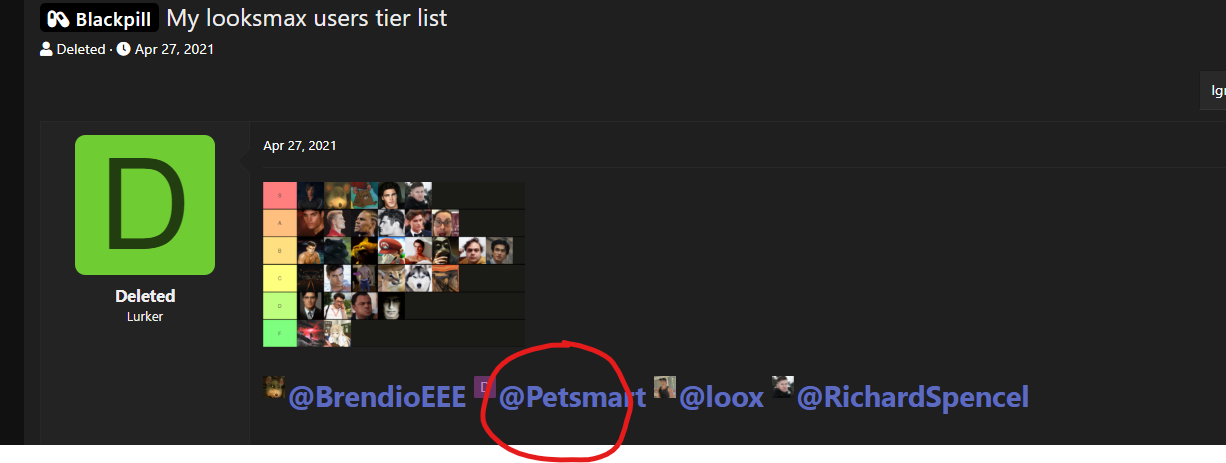Click the thread header Apr 27, 2021 date

pos(174,49)
